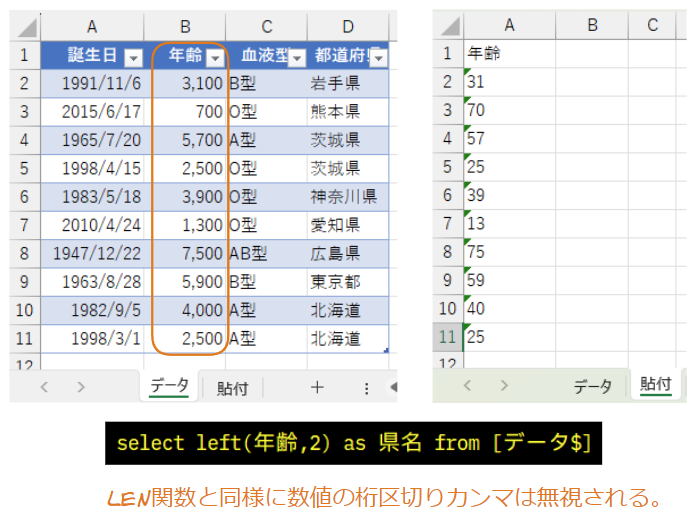
Task: Click the 神奈川県 prefecture cell
Action: tap(348, 197)
